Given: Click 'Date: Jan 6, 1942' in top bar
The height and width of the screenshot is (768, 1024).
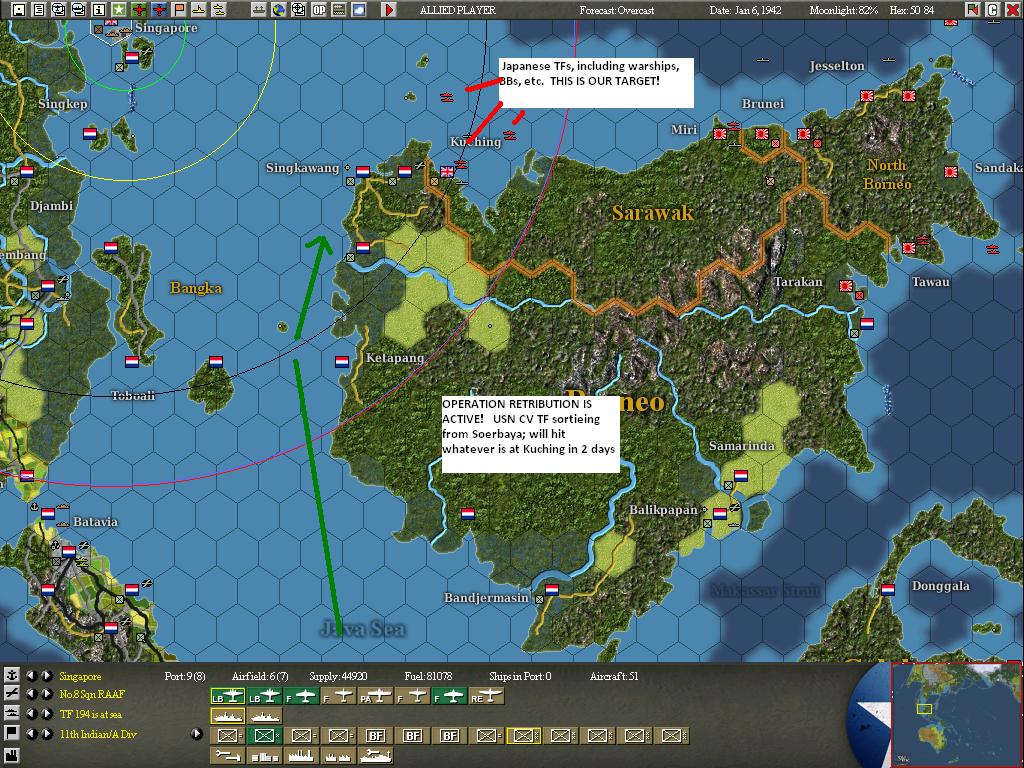Looking at the screenshot, I should pyautogui.click(x=745, y=10).
